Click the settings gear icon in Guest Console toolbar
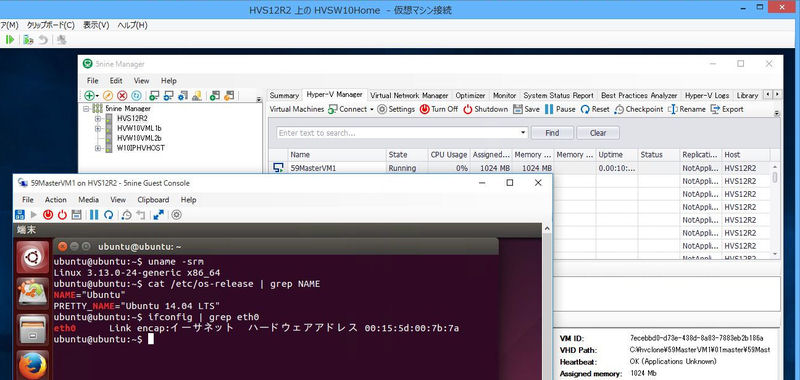The height and width of the screenshot is (380, 800). pyautogui.click(x=177, y=215)
